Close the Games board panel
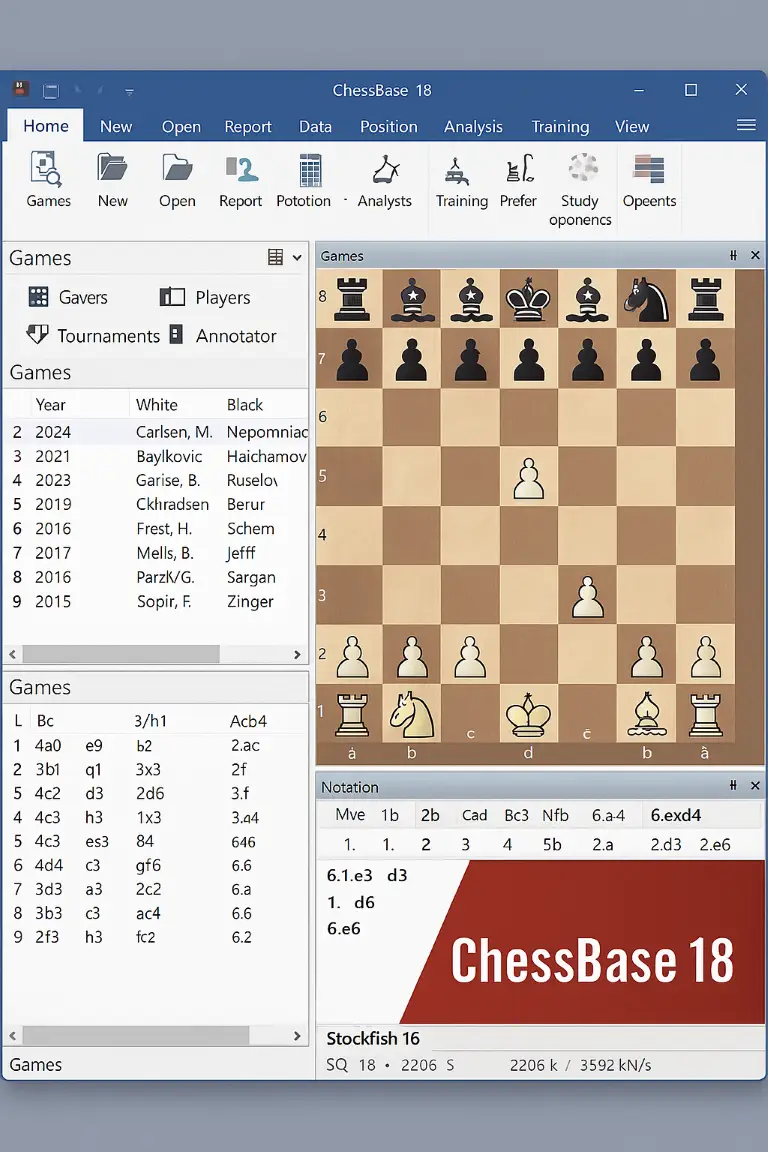Image resolution: width=768 pixels, height=1152 pixels. [755, 256]
